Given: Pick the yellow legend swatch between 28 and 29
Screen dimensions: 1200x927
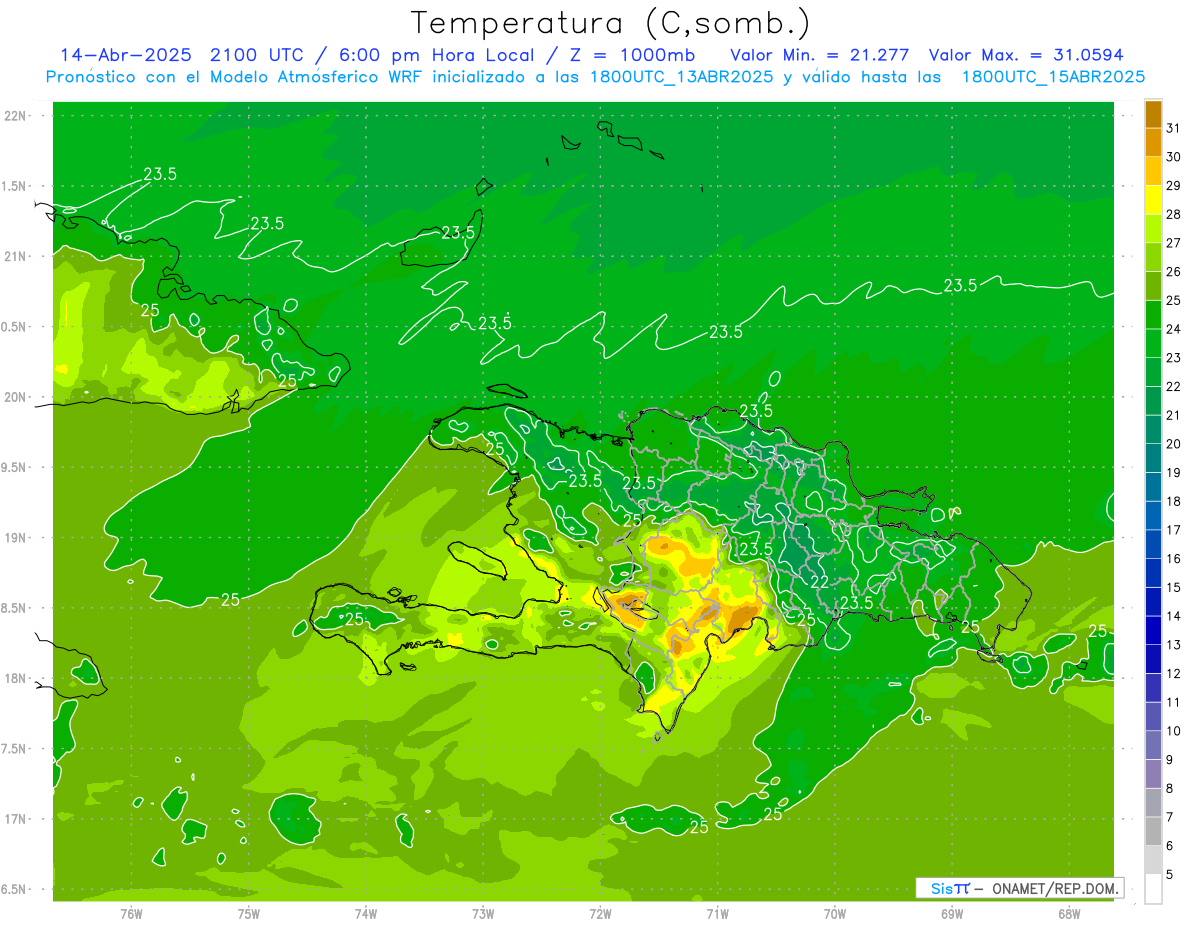Looking at the screenshot, I should (1153, 200).
